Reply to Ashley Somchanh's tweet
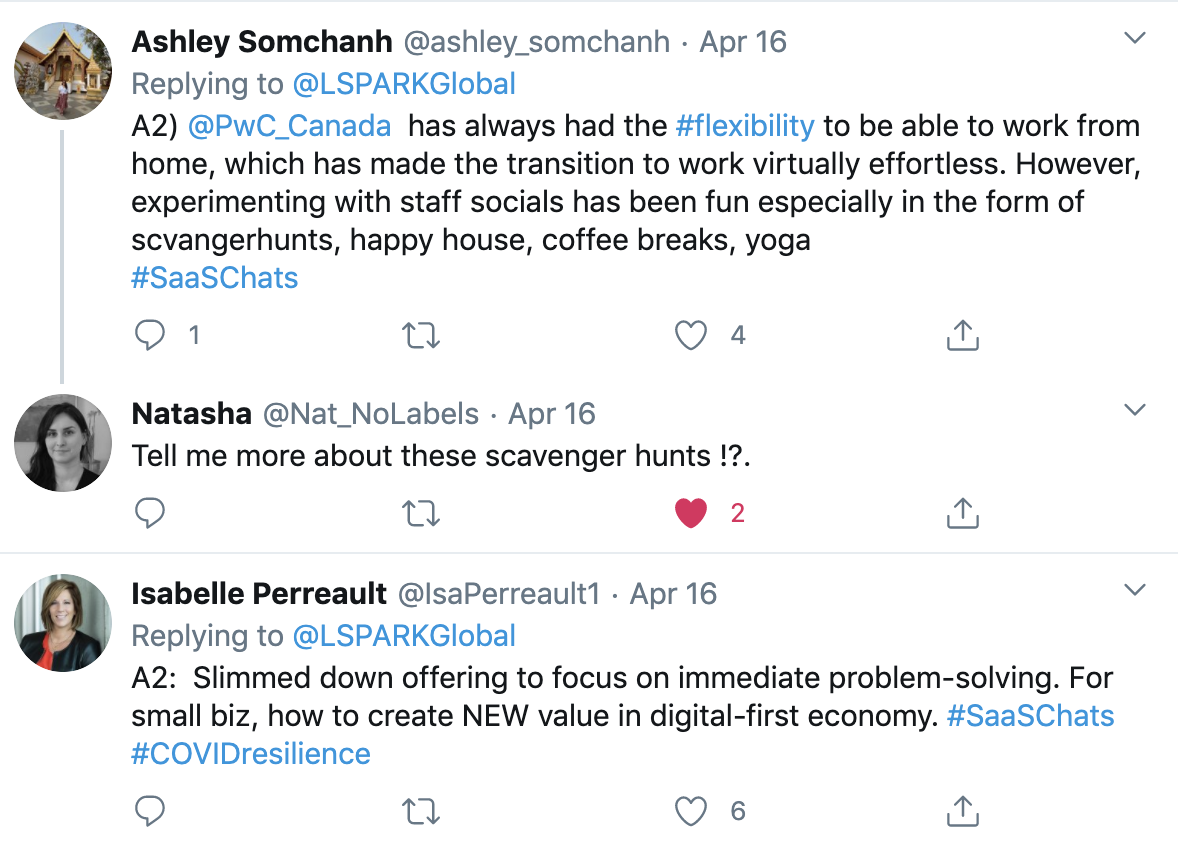This screenshot has width=1178, height=848. [x=150, y=335]
